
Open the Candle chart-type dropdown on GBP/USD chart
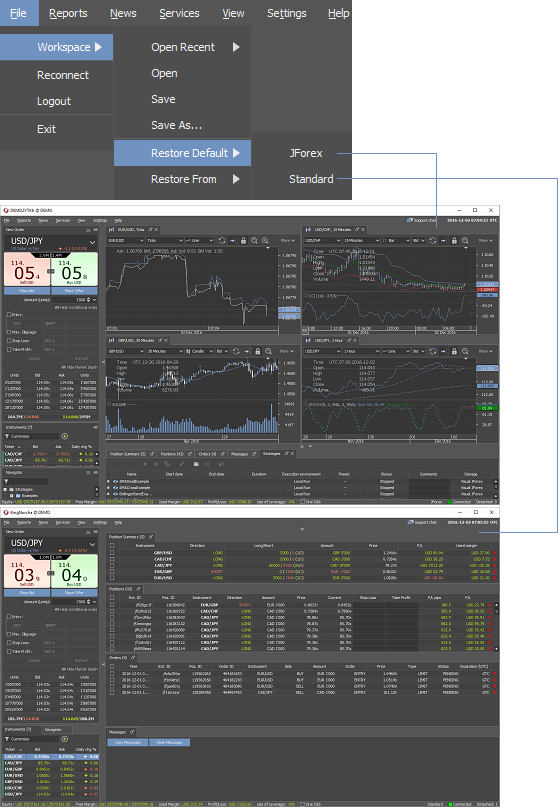pyautogui.click(x=201, y=351)
